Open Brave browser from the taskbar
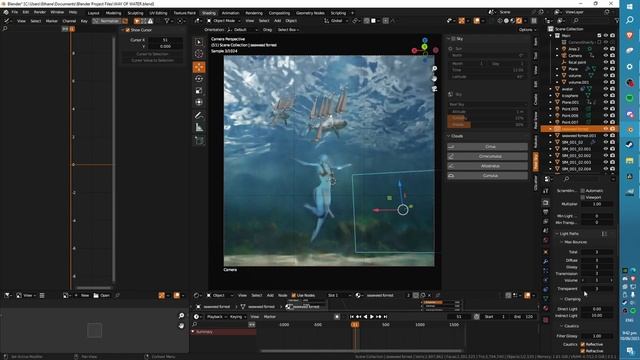Viewport: 640px width, 360px height. point(630,36)
